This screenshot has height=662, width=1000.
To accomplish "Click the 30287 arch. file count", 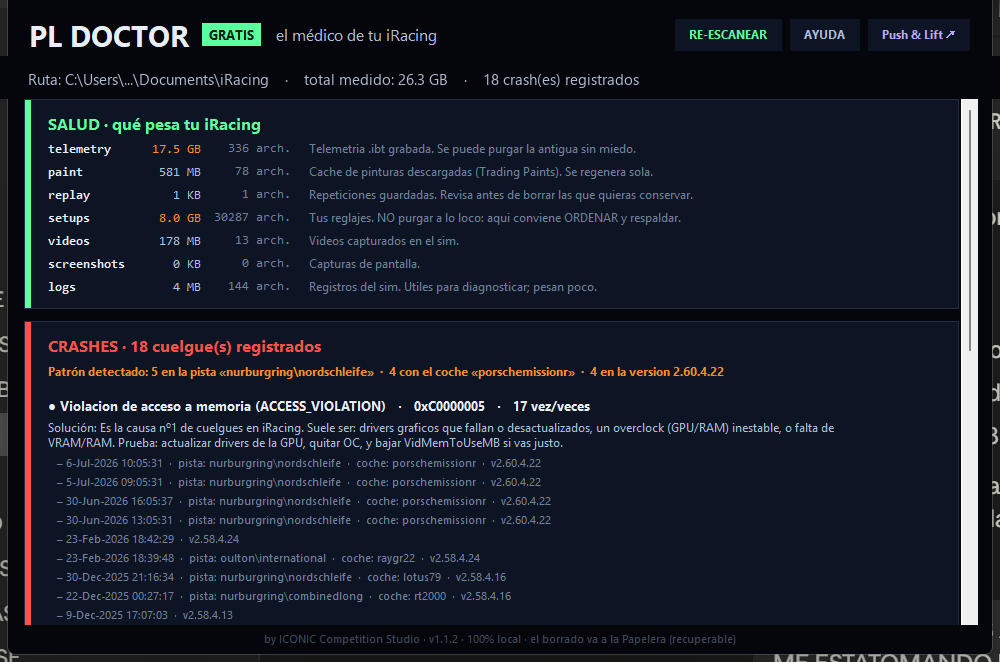I will click(252, 217).
